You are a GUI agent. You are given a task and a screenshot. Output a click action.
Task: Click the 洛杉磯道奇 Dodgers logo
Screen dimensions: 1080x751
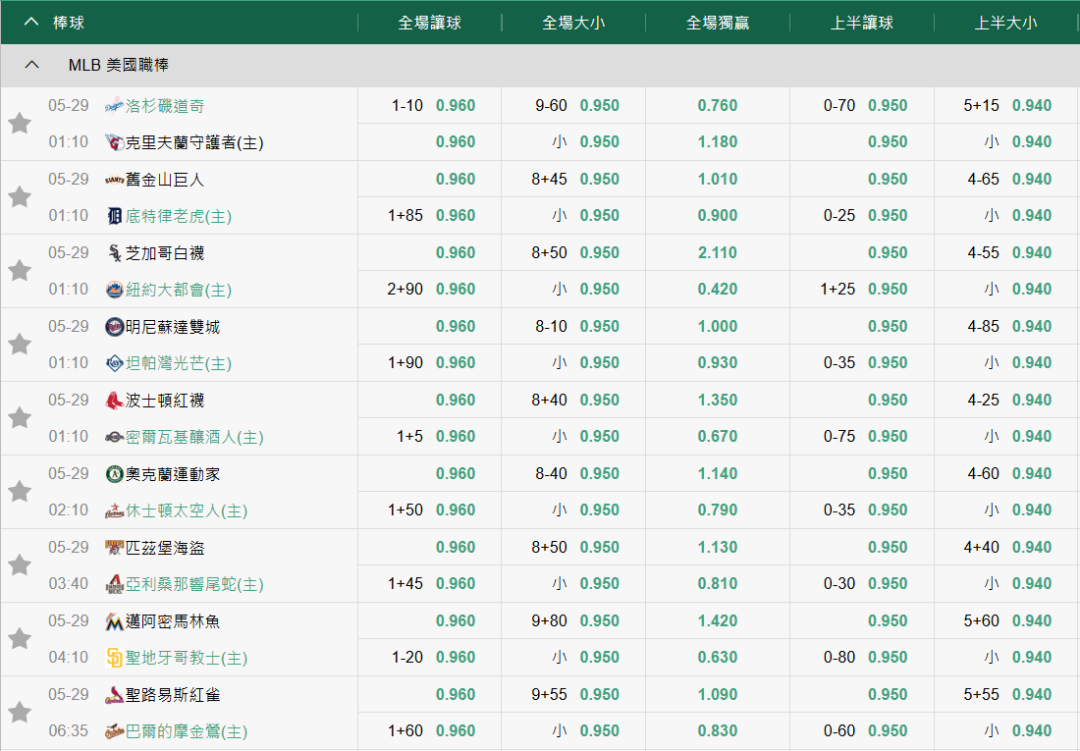[114, 105]
